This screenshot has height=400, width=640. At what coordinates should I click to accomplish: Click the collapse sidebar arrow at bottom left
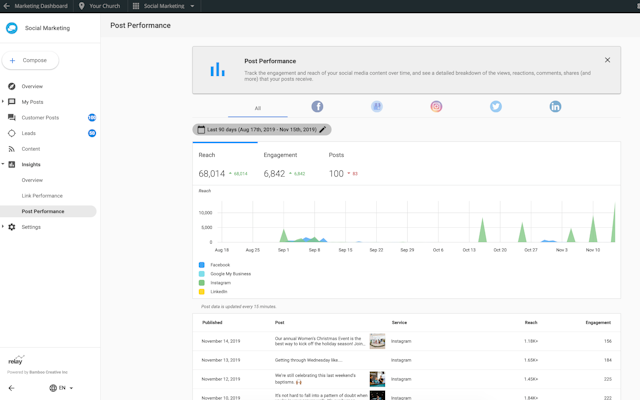[12, 388]
